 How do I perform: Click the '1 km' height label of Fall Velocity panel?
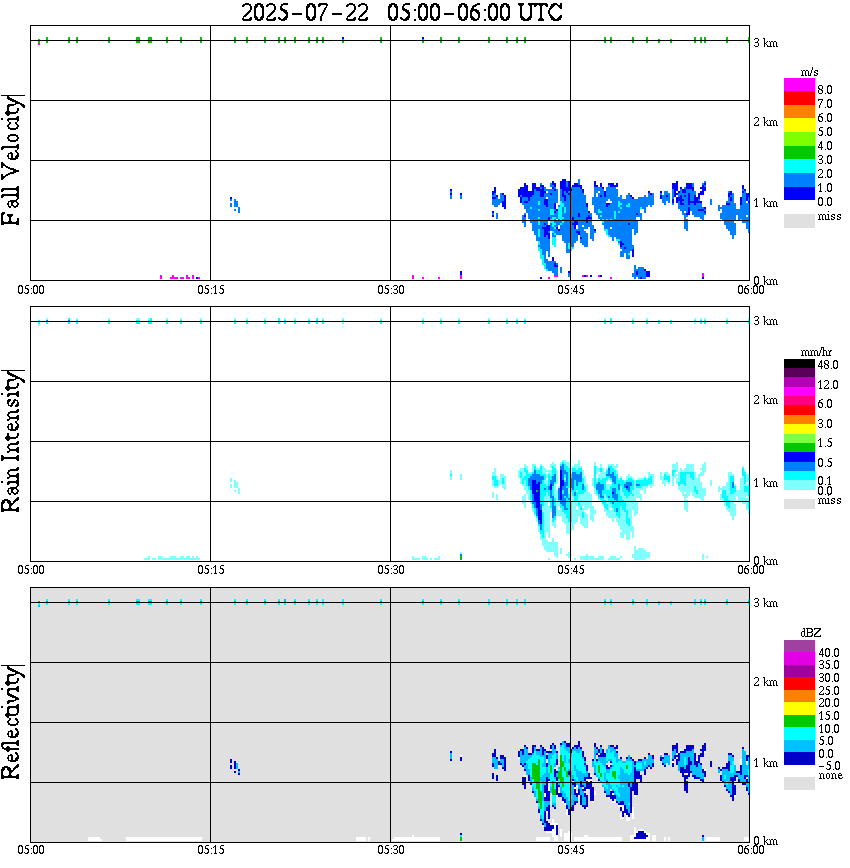click(x=766, y=203)
